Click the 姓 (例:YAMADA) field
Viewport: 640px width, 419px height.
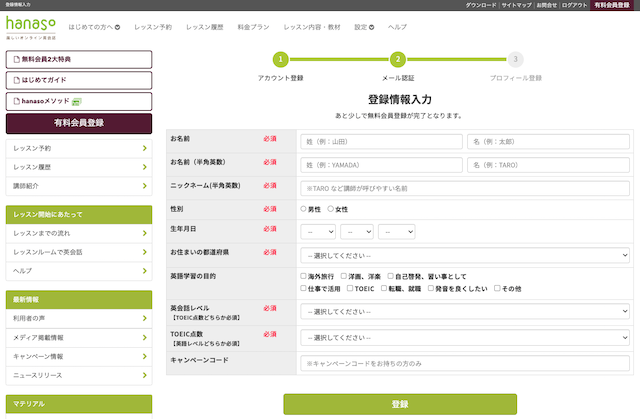click(x=381, y=165)
